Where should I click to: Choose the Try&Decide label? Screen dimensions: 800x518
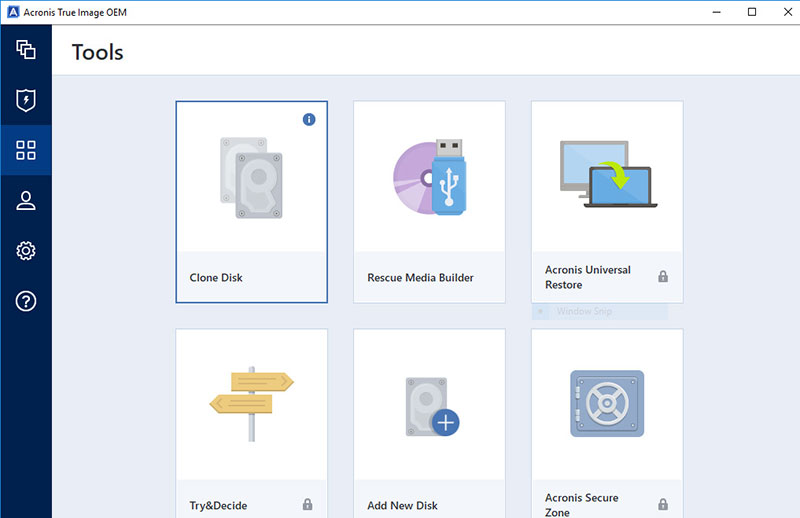[x=218, y=505]
